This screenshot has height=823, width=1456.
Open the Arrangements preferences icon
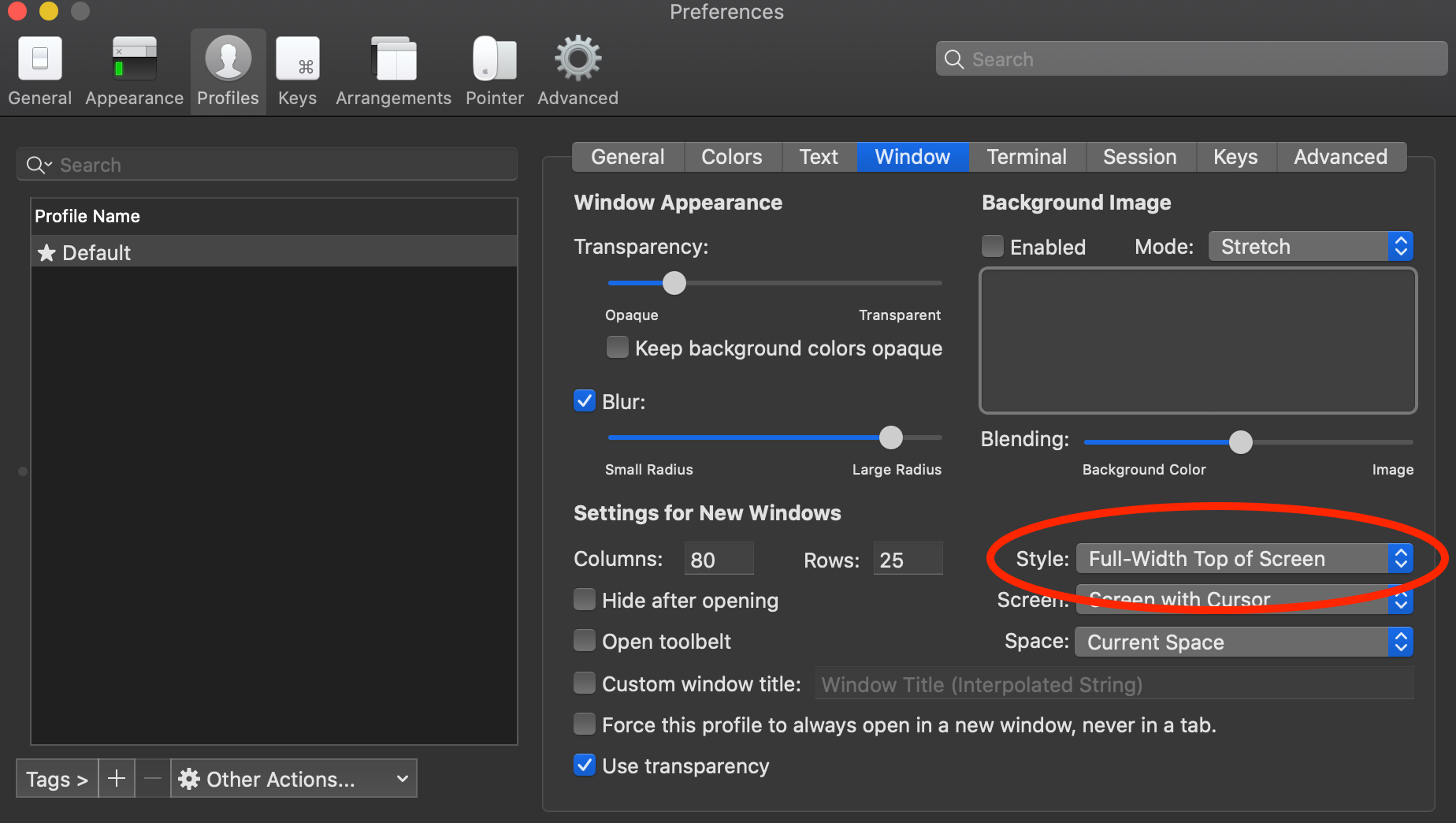393,60
